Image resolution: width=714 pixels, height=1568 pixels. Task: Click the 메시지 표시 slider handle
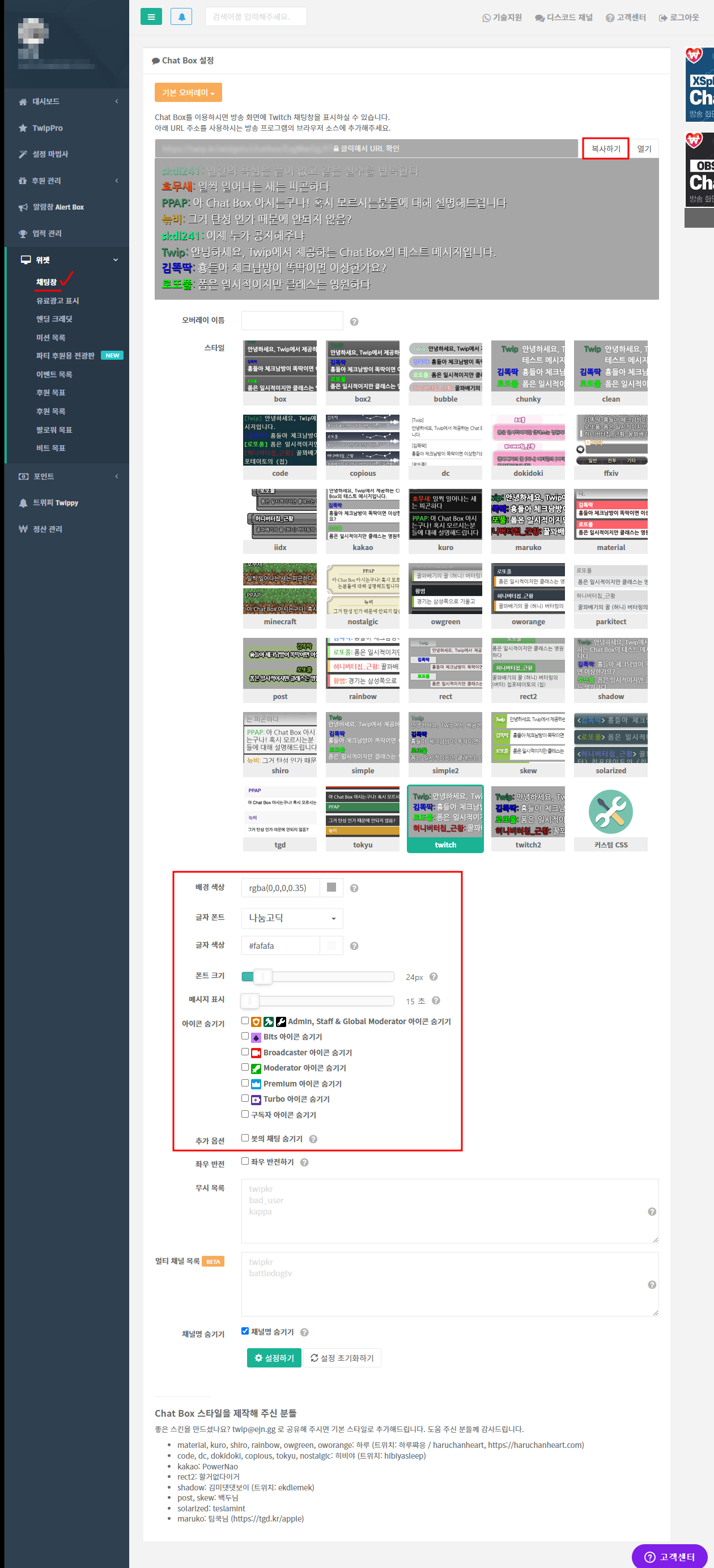(249, 1000)
